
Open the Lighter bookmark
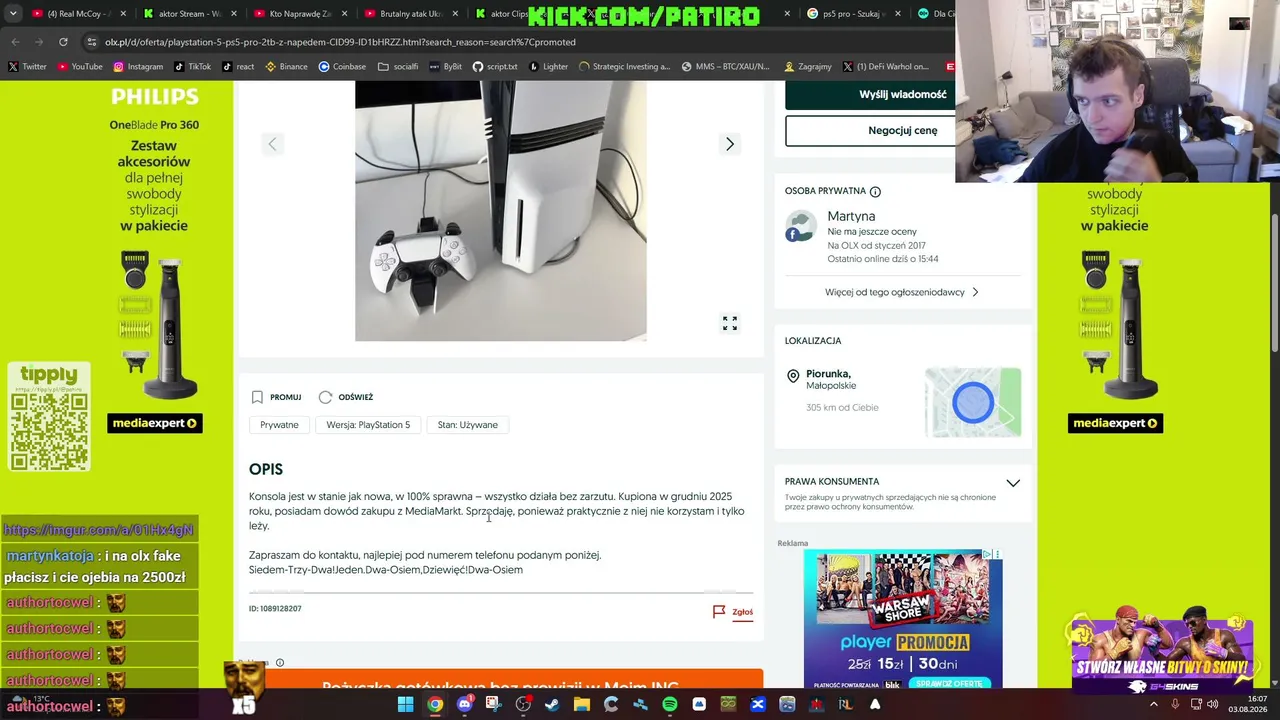pos(548,67)
